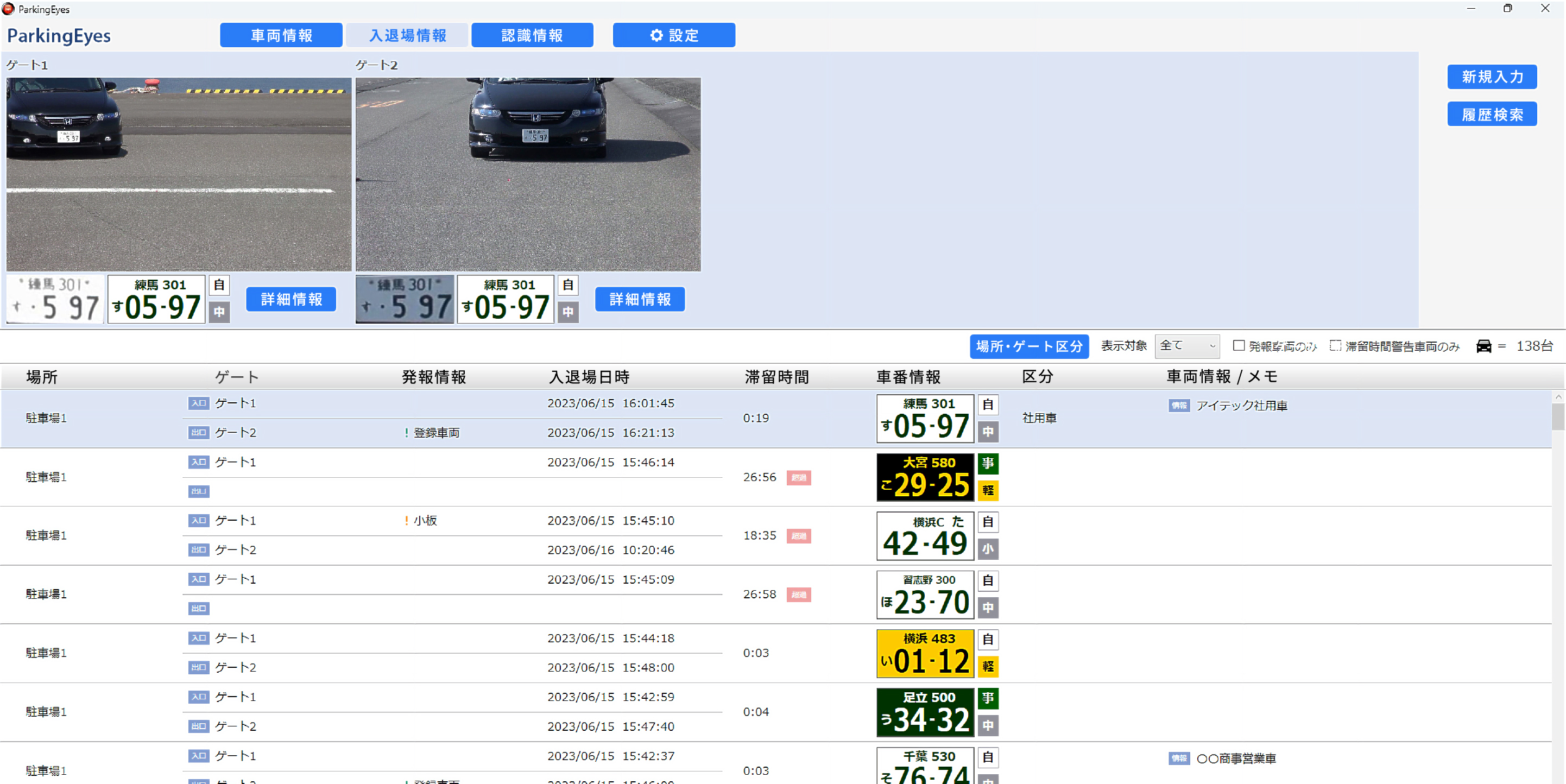Click the 履歴検索 button
This screenshot has width=1566, height=784.
(x=1492, y=114)
